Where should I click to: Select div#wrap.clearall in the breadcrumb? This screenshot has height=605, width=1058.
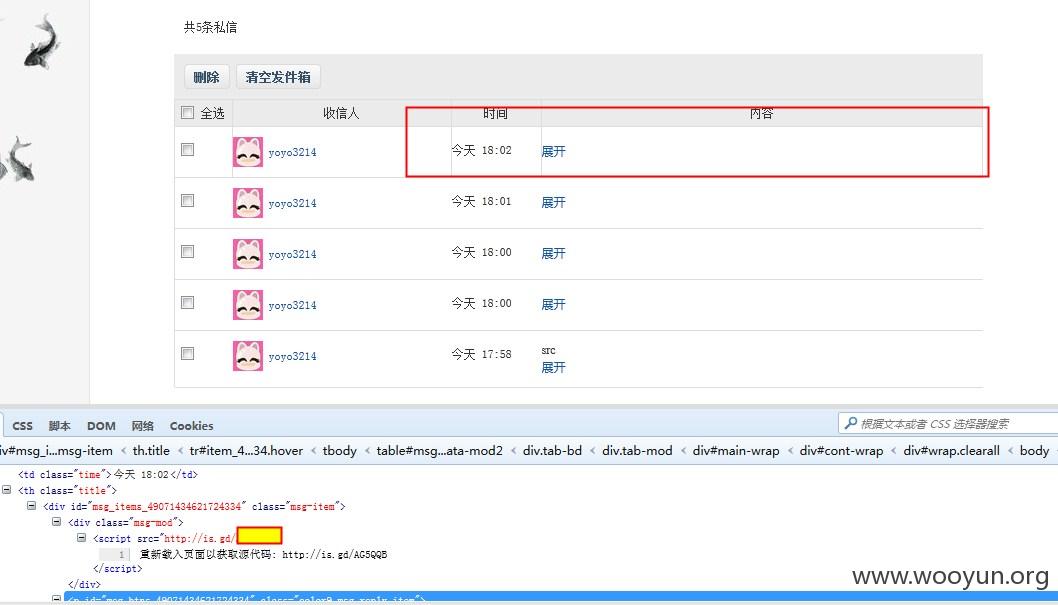click(x=951, y=451)
